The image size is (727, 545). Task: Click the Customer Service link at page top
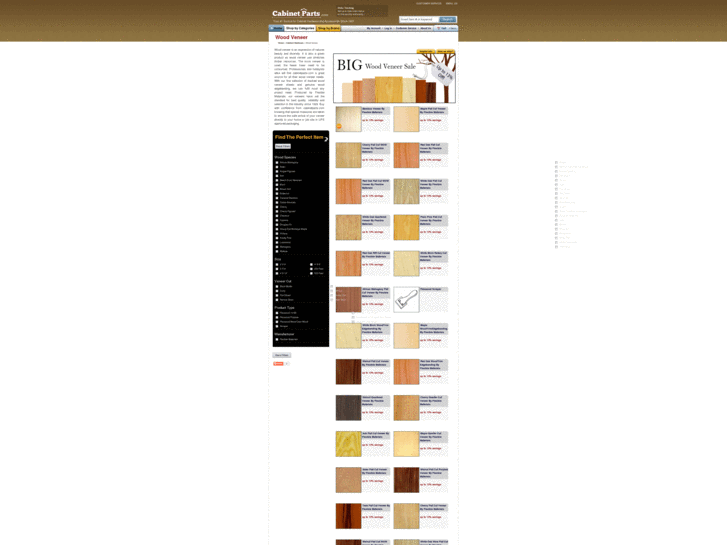pos(429,3)
